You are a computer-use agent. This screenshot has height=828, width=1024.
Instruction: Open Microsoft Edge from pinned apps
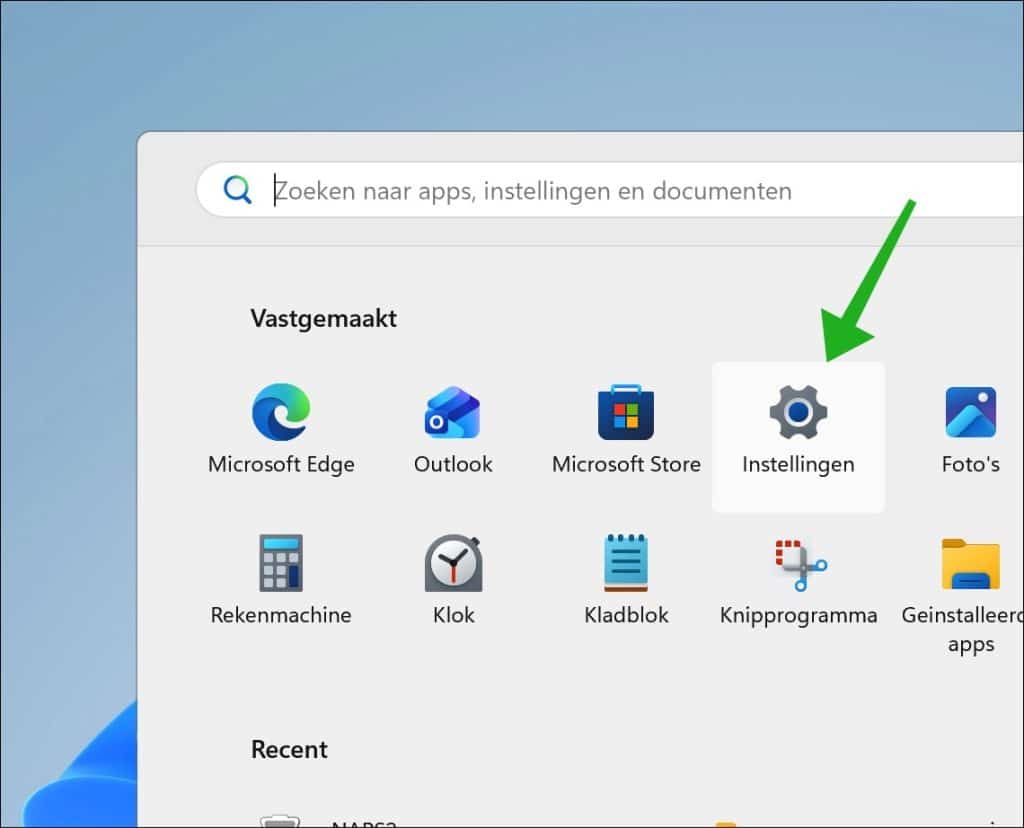281,429
